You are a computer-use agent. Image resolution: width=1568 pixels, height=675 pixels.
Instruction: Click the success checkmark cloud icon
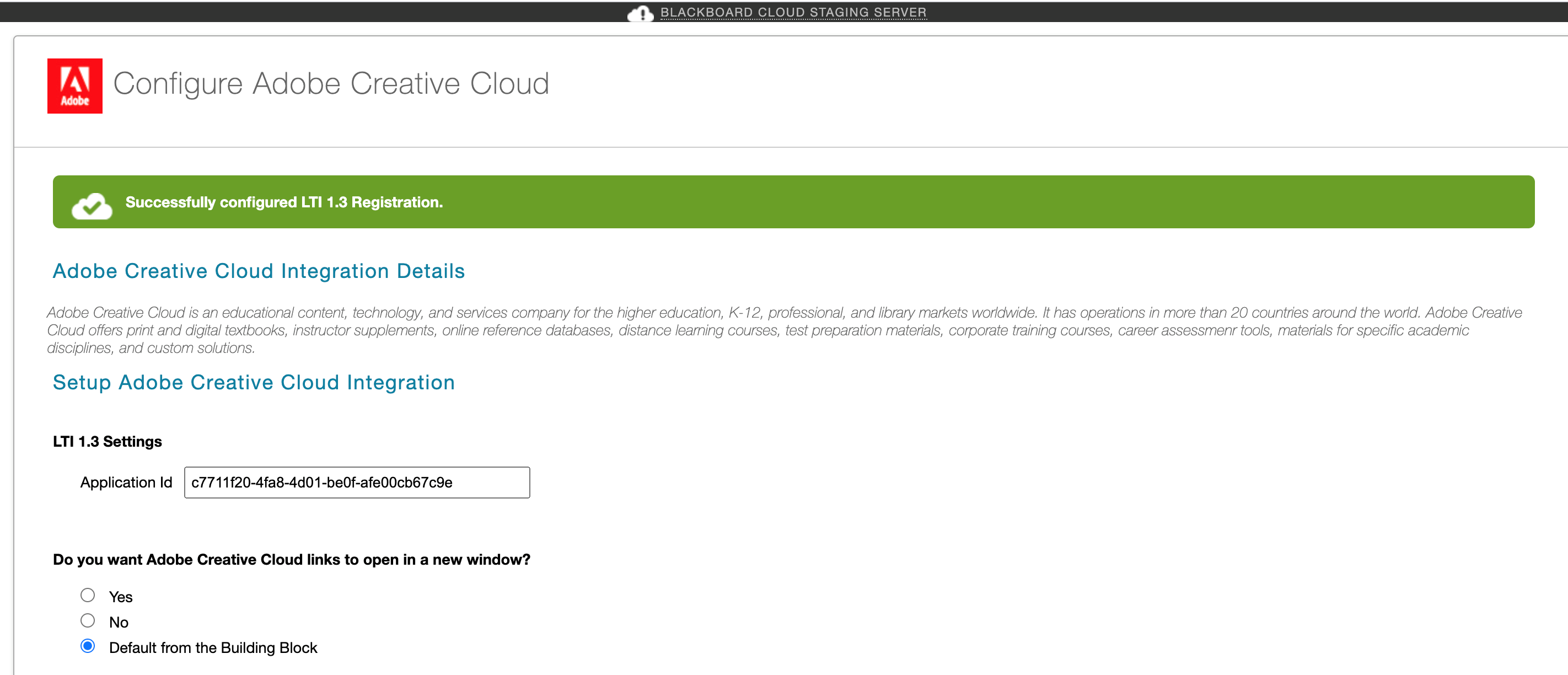pos(93,205)
